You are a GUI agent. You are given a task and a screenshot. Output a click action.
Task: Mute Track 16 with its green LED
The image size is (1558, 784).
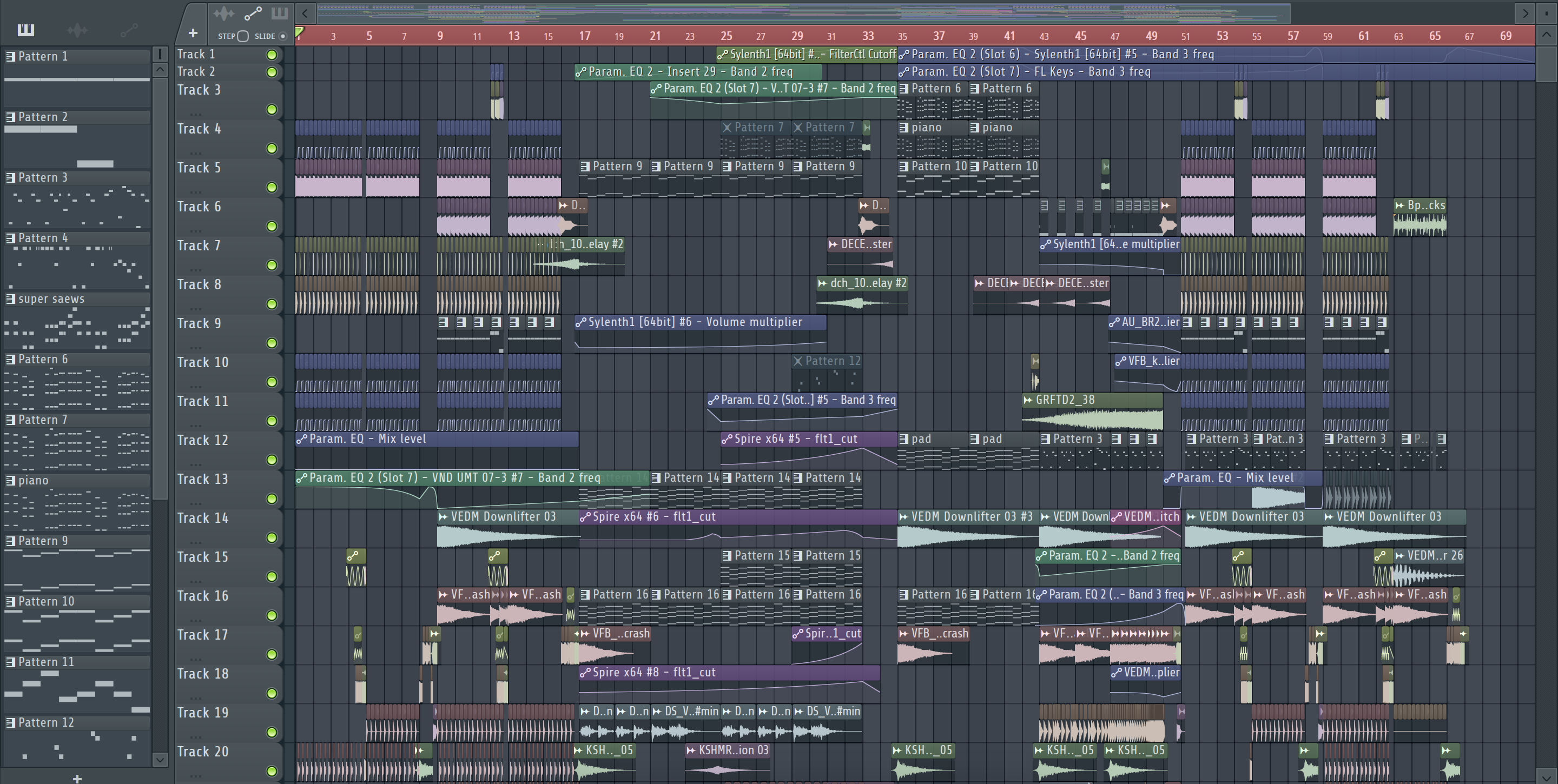pyautogui.click(x=272, y=615)
